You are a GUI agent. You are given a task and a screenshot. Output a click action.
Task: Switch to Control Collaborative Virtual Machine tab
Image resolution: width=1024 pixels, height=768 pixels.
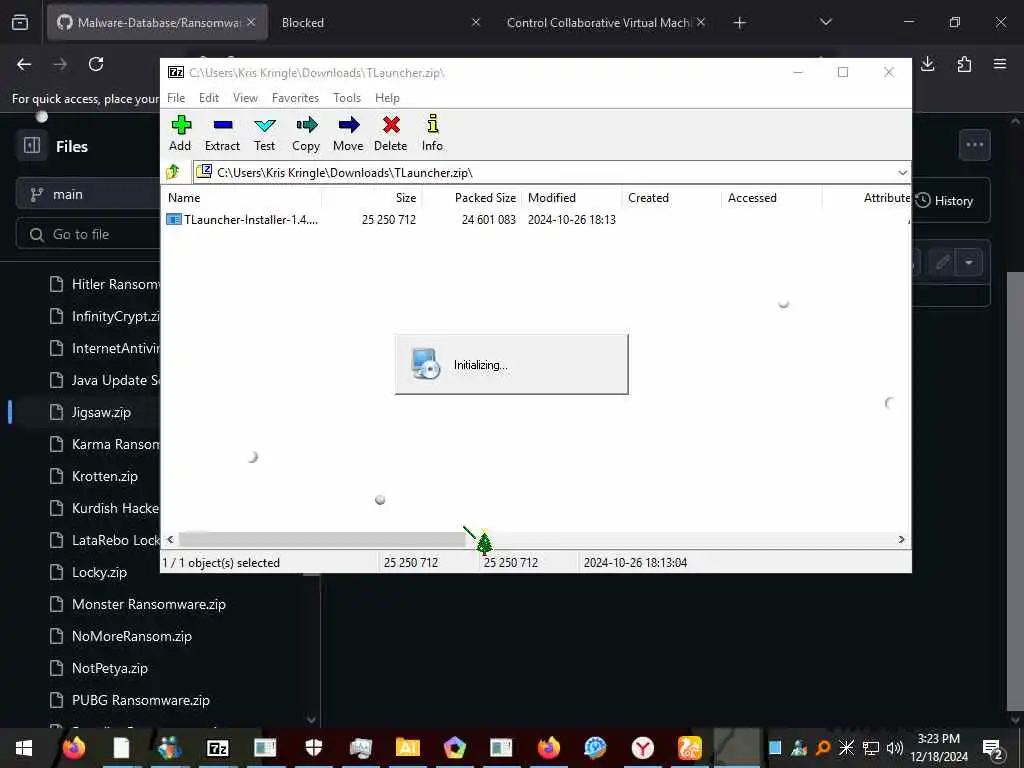click(x=598, y=22)
